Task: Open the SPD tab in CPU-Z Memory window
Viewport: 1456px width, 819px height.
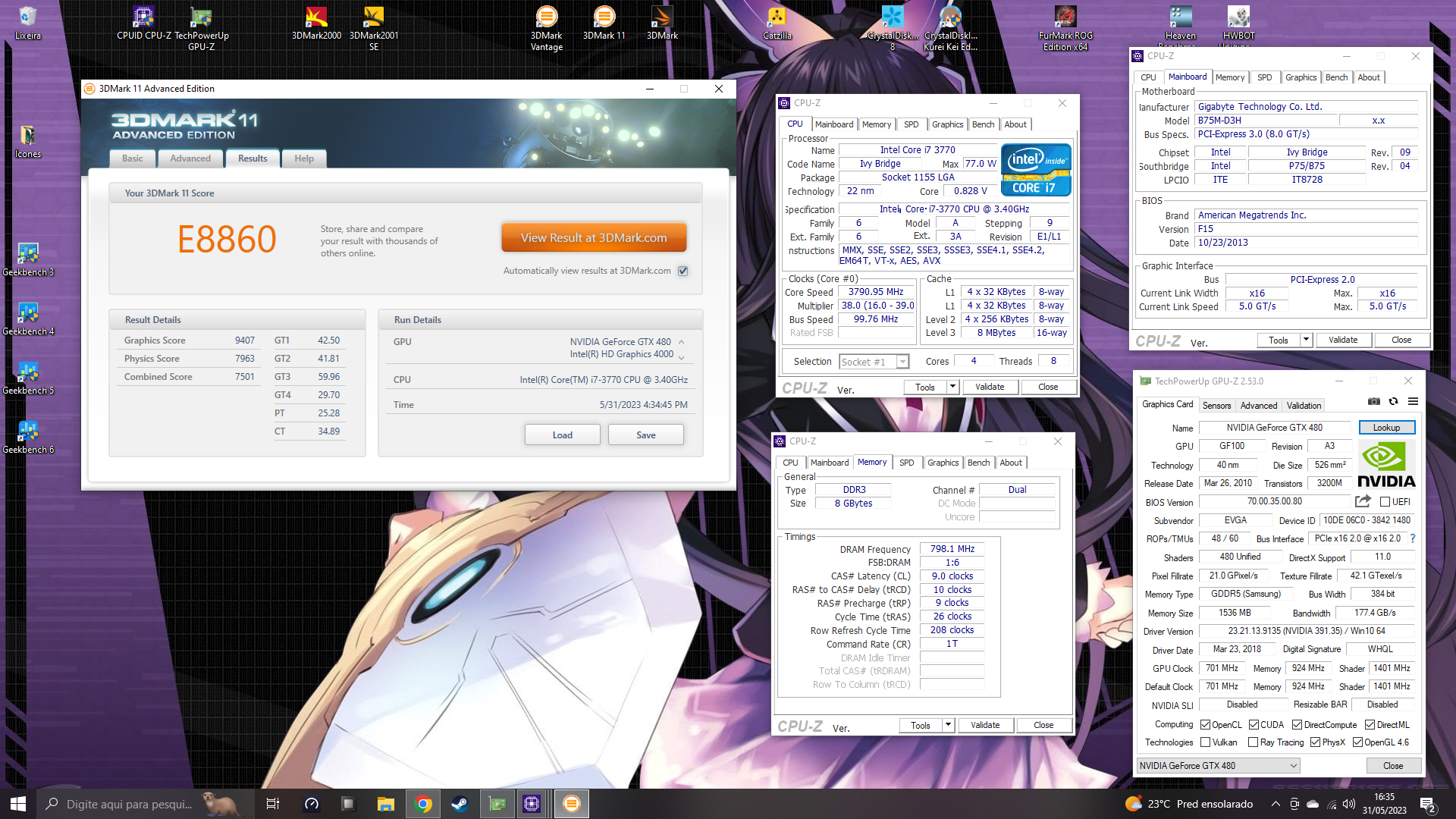Action: [x=906, y=463]
